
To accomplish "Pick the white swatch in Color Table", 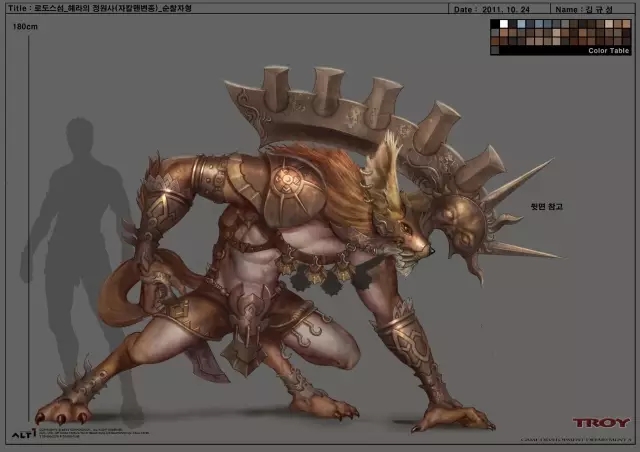I will 504,24.
